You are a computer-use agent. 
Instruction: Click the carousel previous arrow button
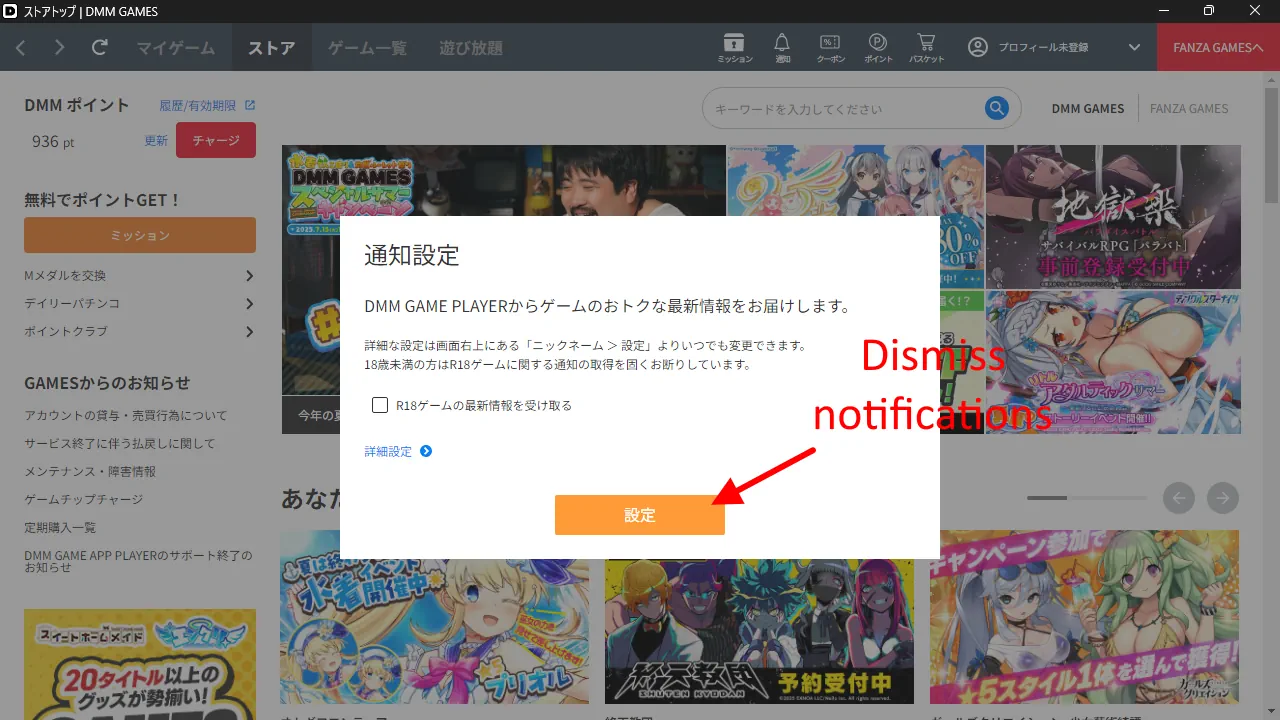pos(1179,497)
